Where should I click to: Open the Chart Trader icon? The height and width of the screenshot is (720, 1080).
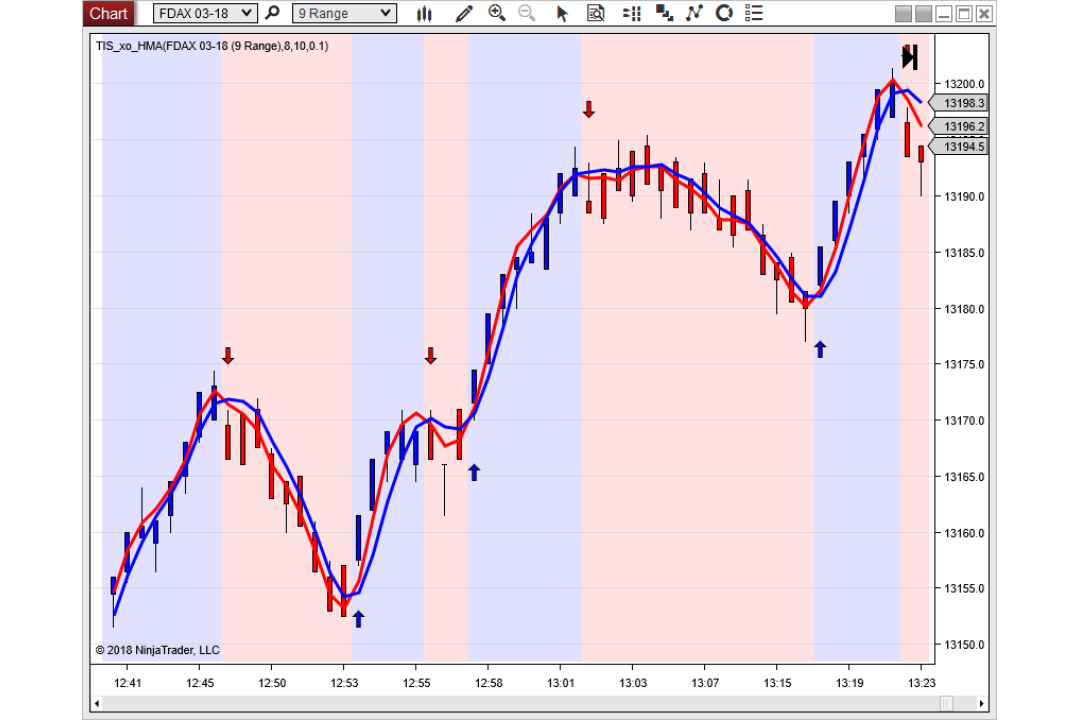point(632,13)
